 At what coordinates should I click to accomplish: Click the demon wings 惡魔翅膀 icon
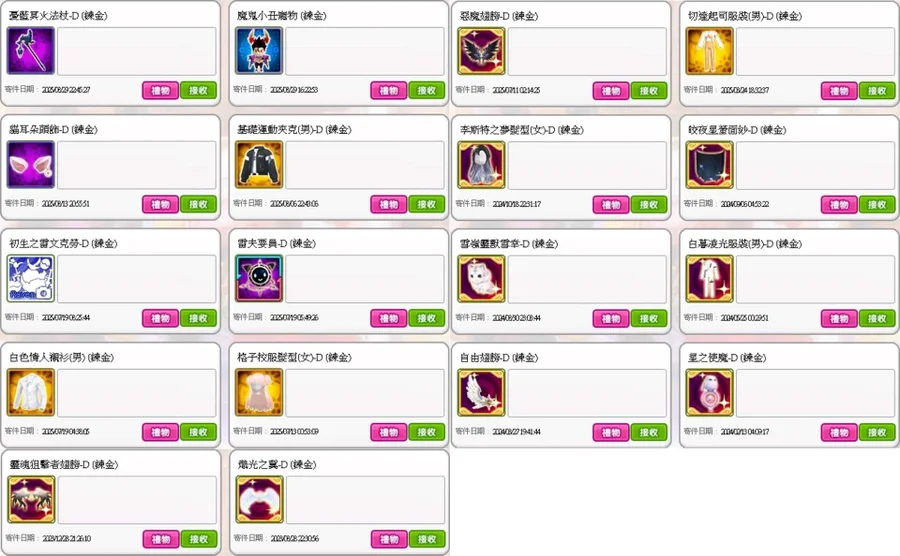481,52
